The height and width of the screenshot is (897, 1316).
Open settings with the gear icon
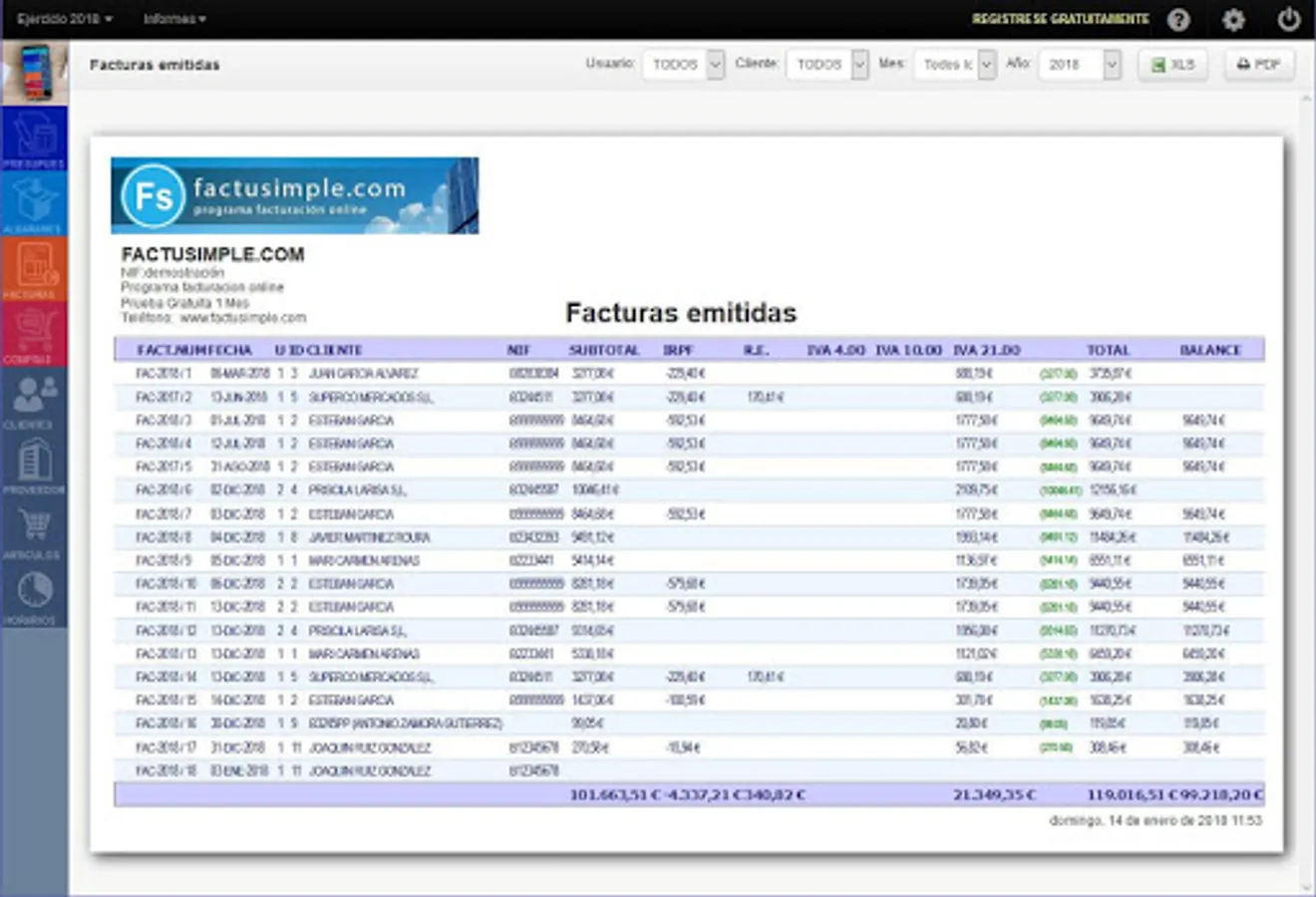[1233, 20]
